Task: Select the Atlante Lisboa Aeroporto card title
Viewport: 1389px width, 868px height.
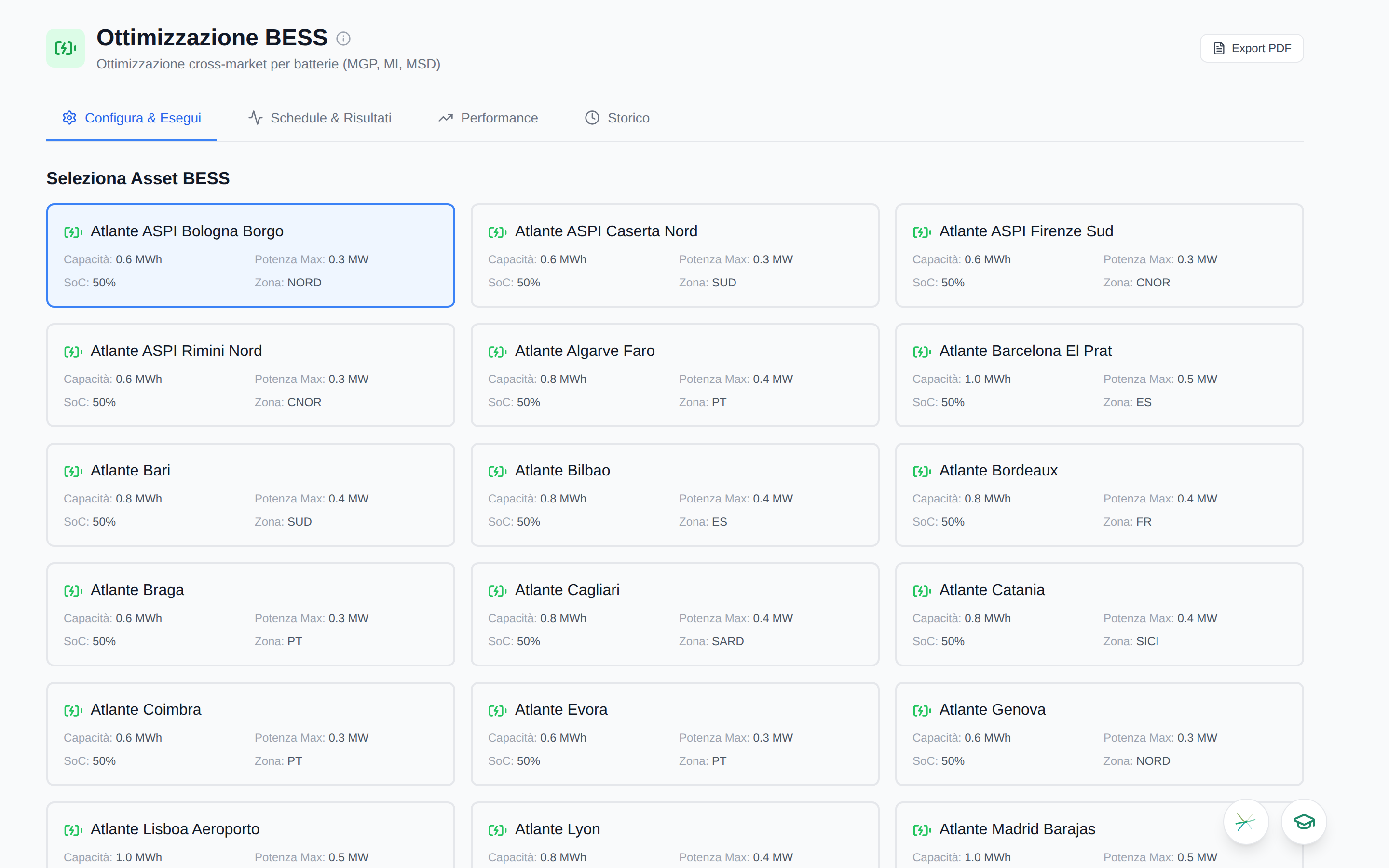Action: click(x=175, y=829)
